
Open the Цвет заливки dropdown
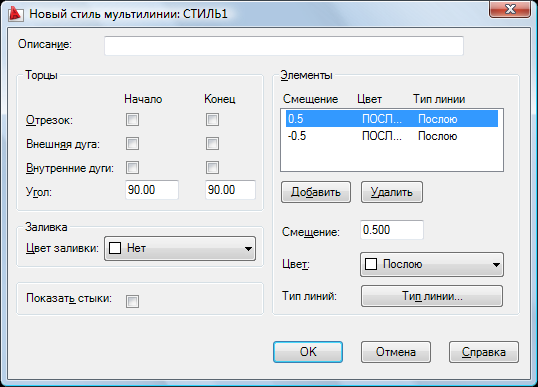point(180,248)
